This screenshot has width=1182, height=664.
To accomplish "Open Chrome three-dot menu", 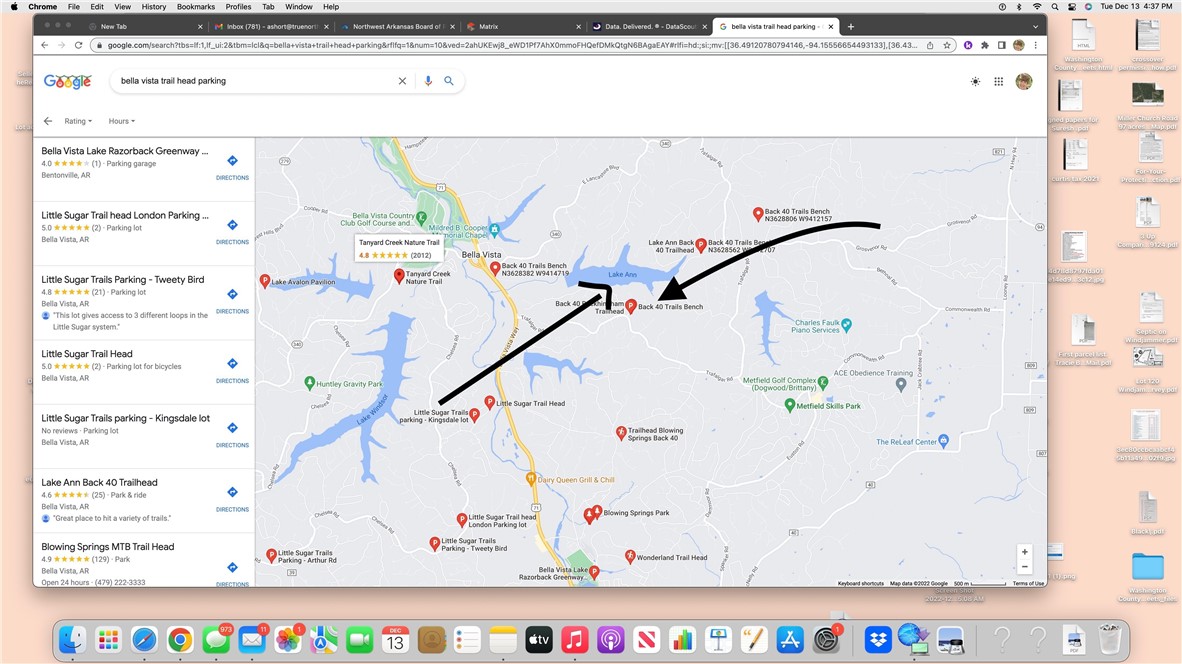I will tap(1036, 45).
